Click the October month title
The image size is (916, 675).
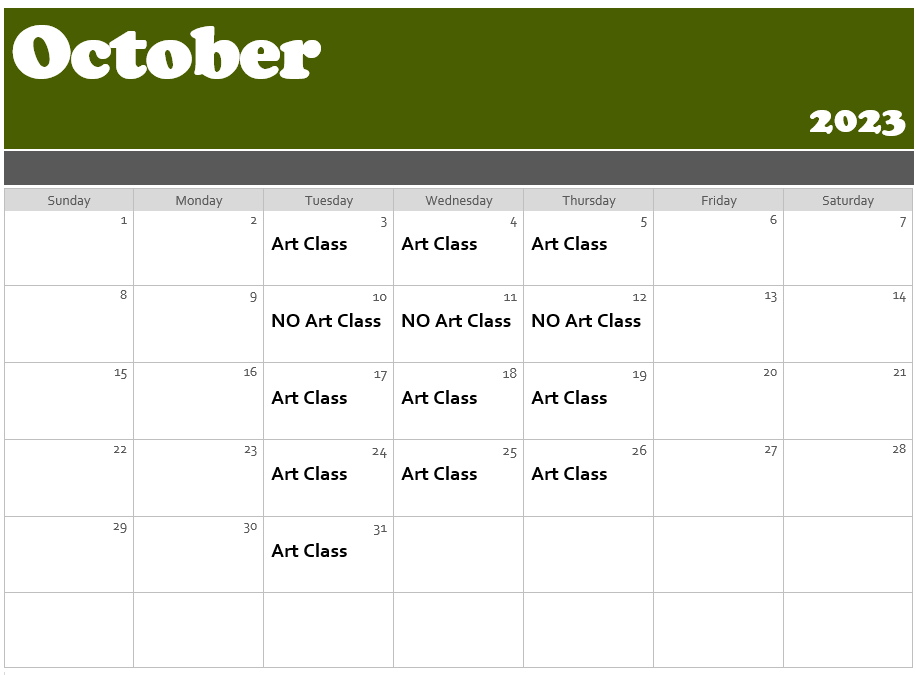click(x=166, y=53)
